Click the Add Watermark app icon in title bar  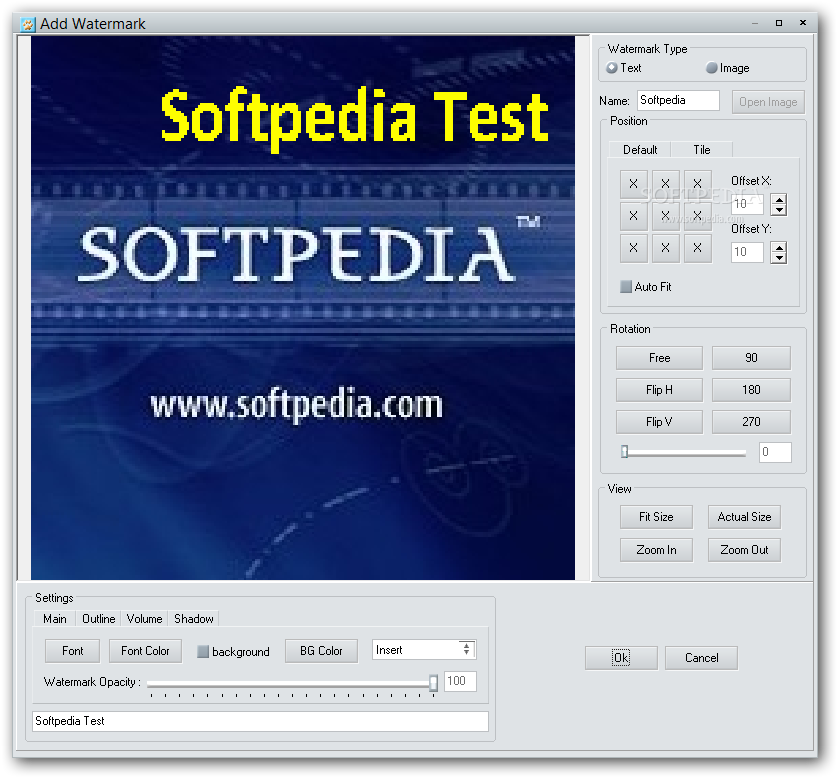coord(28,24)
